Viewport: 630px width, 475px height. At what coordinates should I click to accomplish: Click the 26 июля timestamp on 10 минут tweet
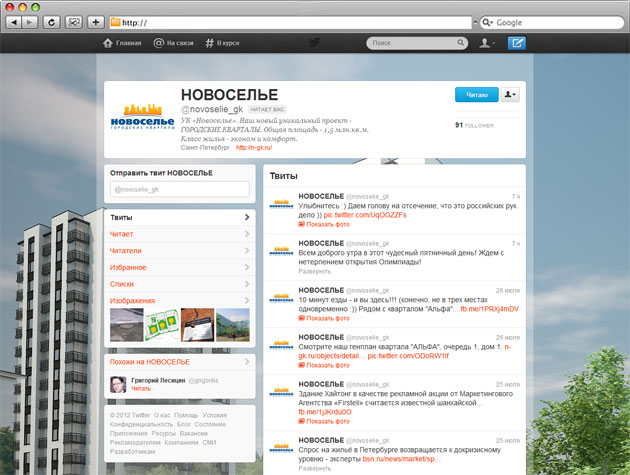tap(507, 291)
